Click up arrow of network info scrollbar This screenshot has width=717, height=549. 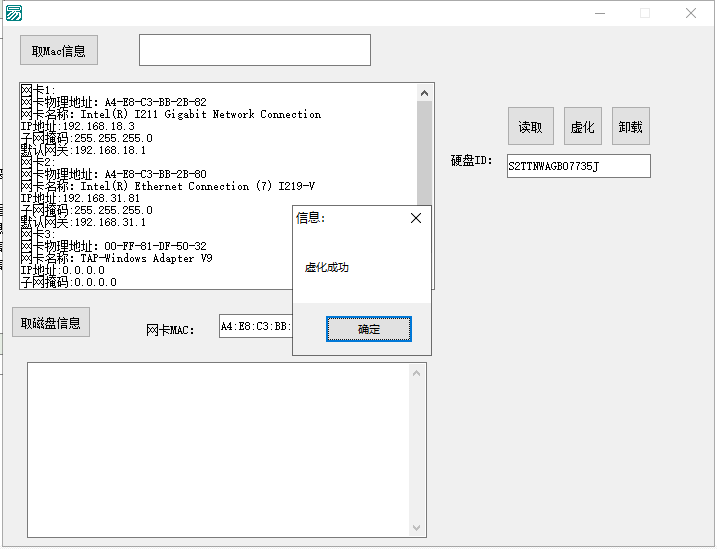click(x=424, y=93)
